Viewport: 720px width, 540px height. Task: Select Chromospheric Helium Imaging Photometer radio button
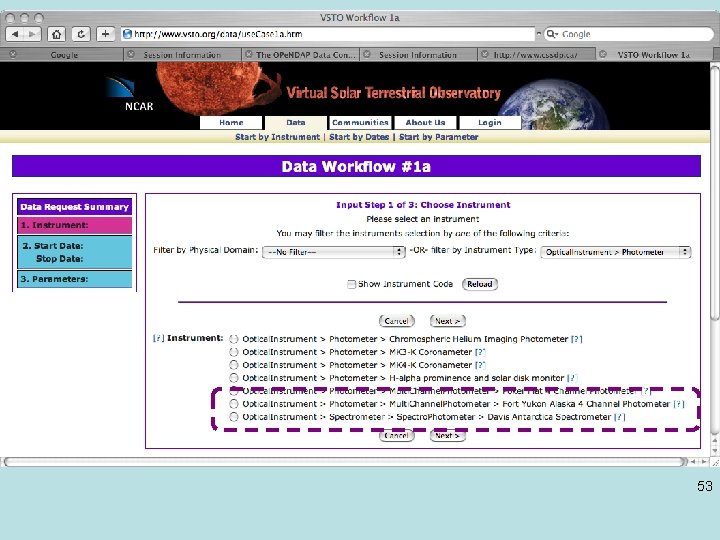click(x=234, y=339)
